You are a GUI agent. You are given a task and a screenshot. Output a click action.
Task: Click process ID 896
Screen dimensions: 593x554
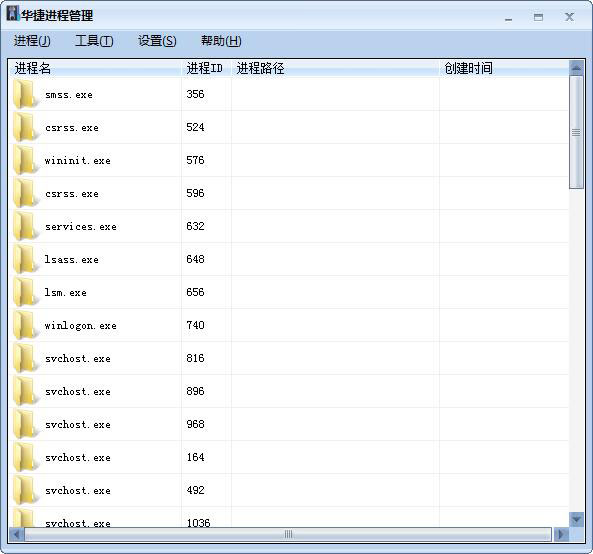point(195,391)
